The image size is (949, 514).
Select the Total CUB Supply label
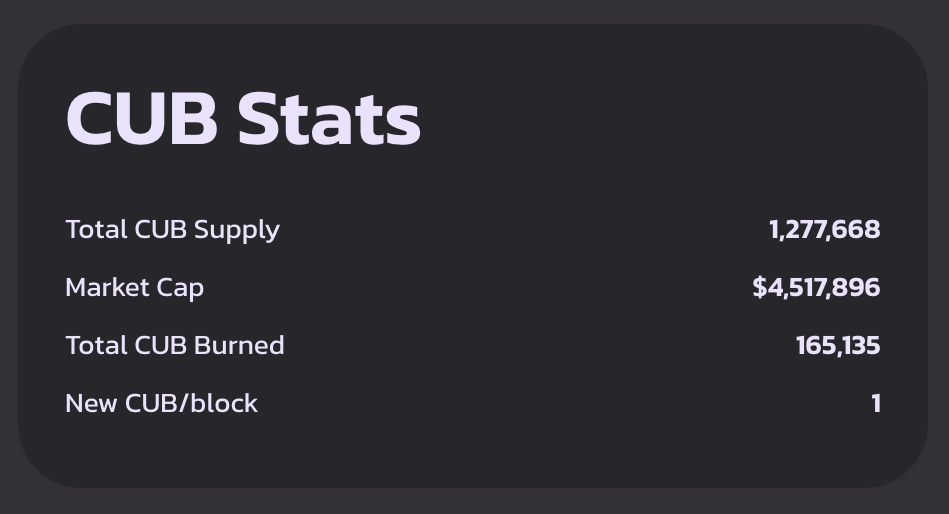point(172,230)
